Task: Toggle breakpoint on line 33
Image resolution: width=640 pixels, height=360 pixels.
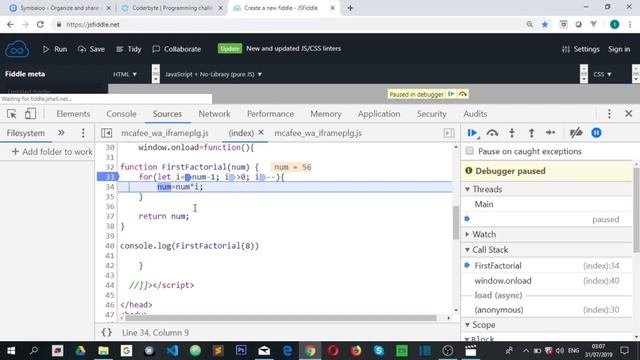Action: tap(108, 177)
